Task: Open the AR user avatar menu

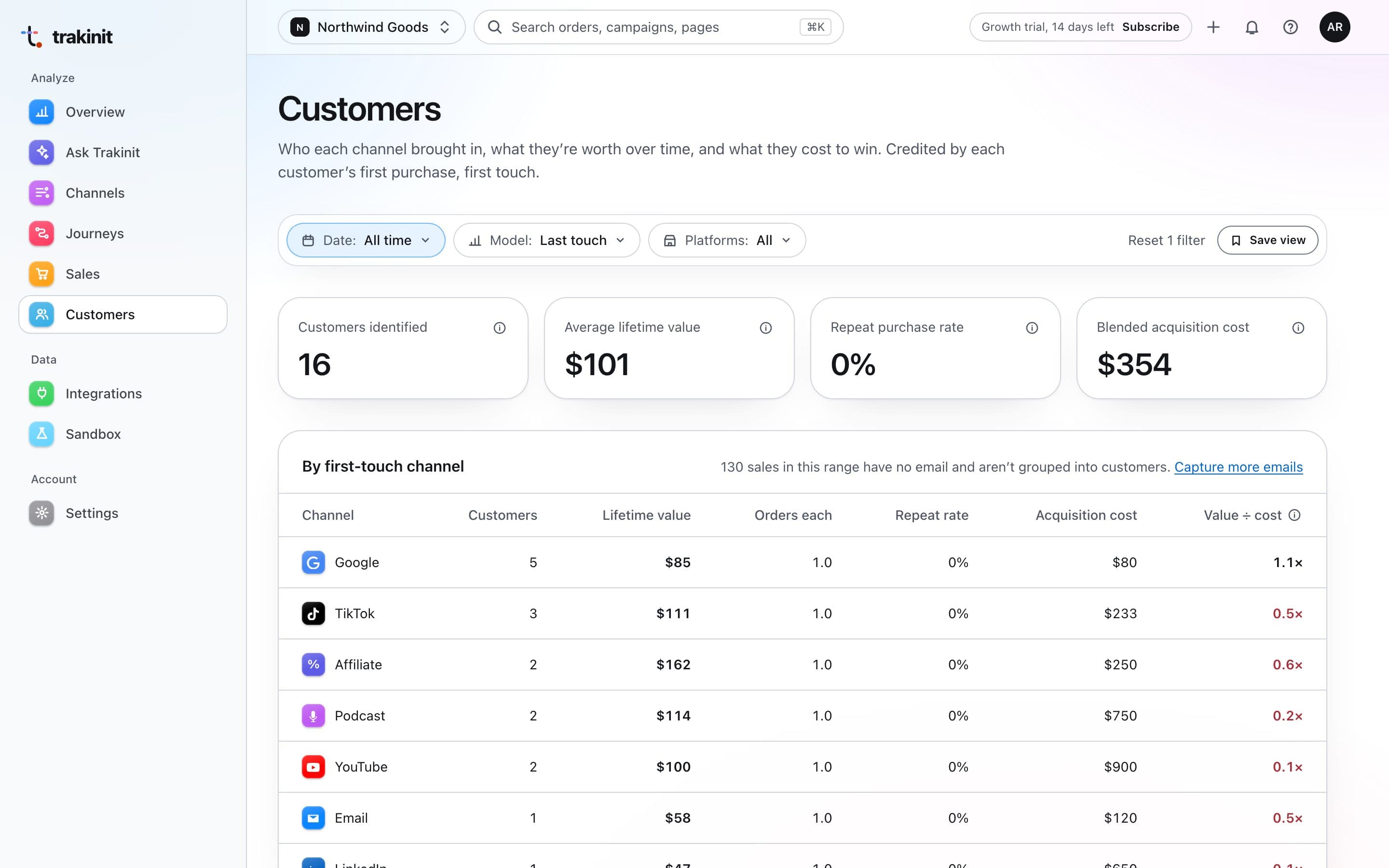Action: (x=1335, y=27)
